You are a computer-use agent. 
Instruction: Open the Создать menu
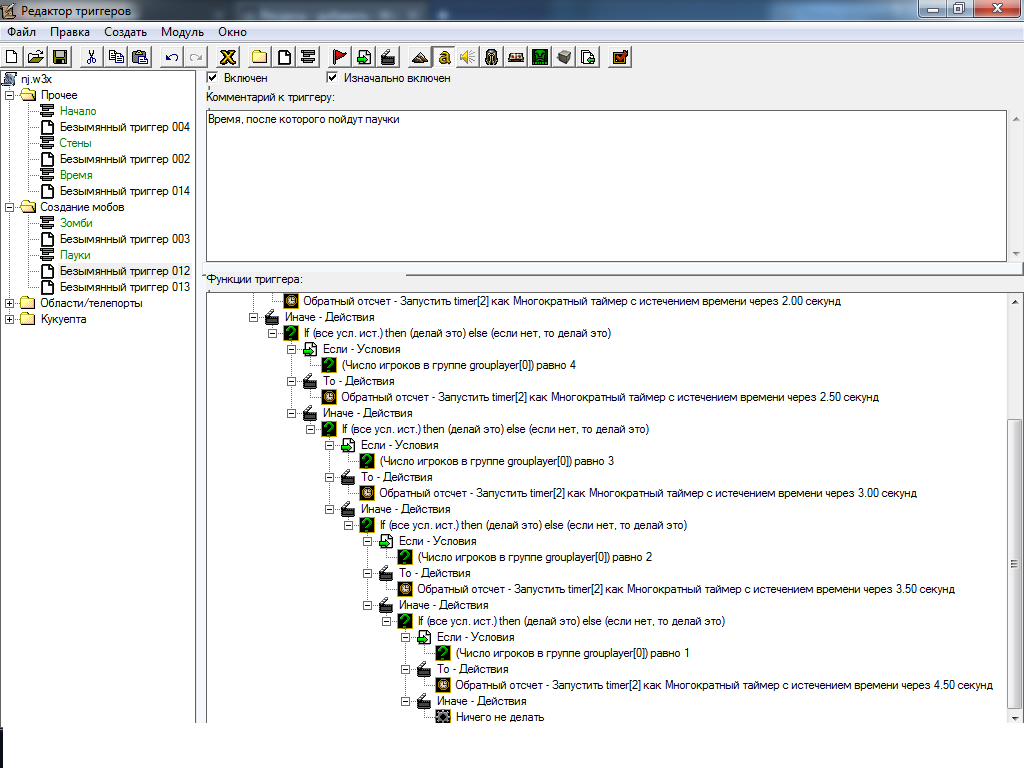click(x=125, y=32)
